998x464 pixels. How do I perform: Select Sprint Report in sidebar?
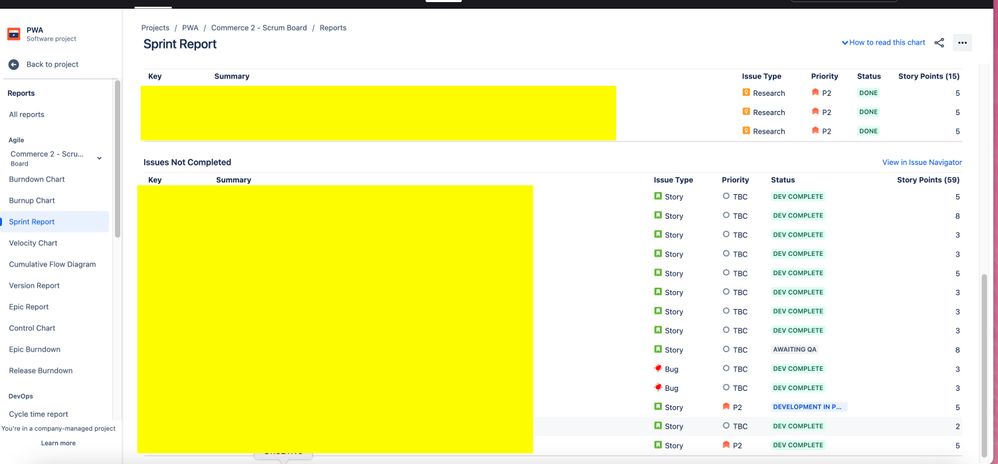(x=55, y=221)
